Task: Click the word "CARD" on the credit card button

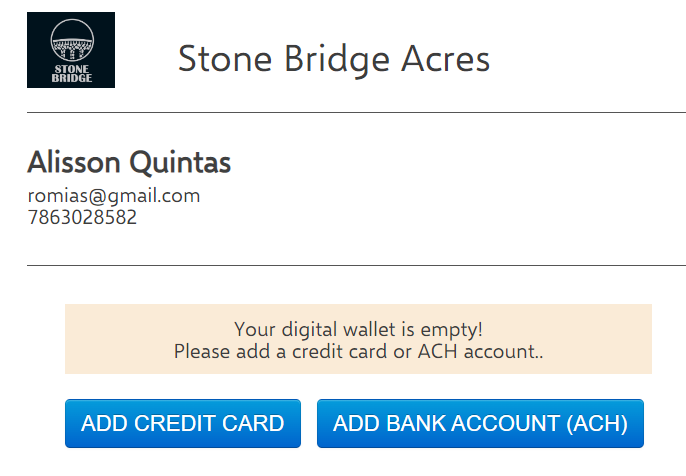Action: [254, 423]
